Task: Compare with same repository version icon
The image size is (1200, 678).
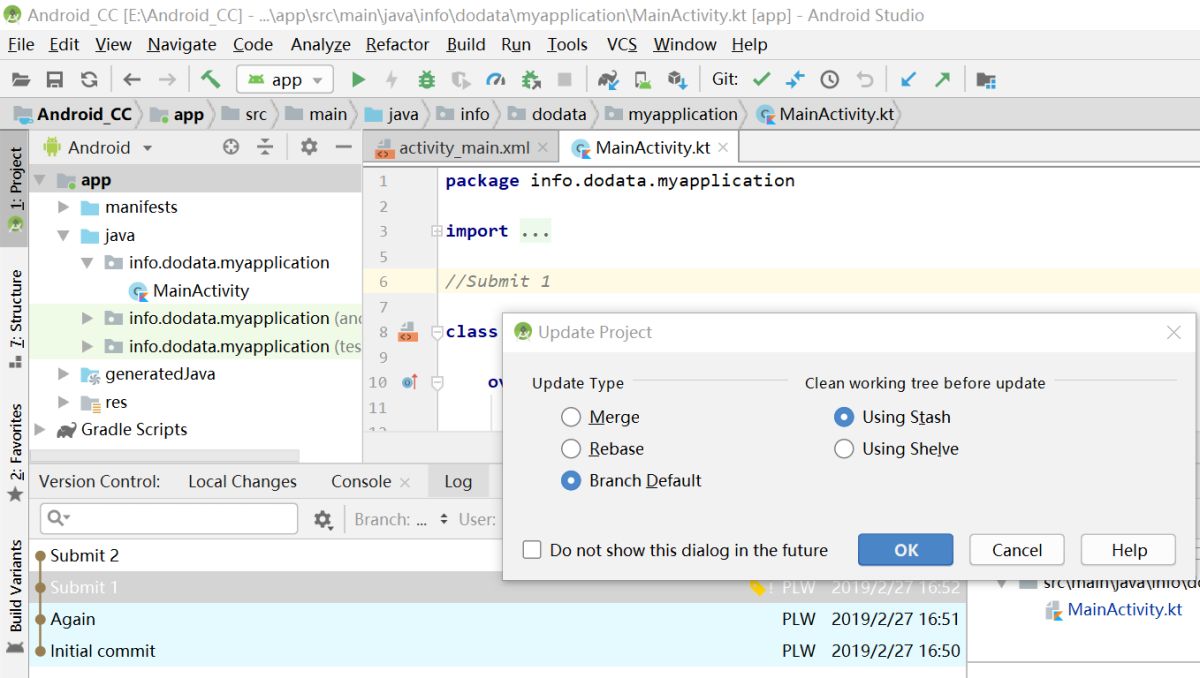Action: click(796, 80)
